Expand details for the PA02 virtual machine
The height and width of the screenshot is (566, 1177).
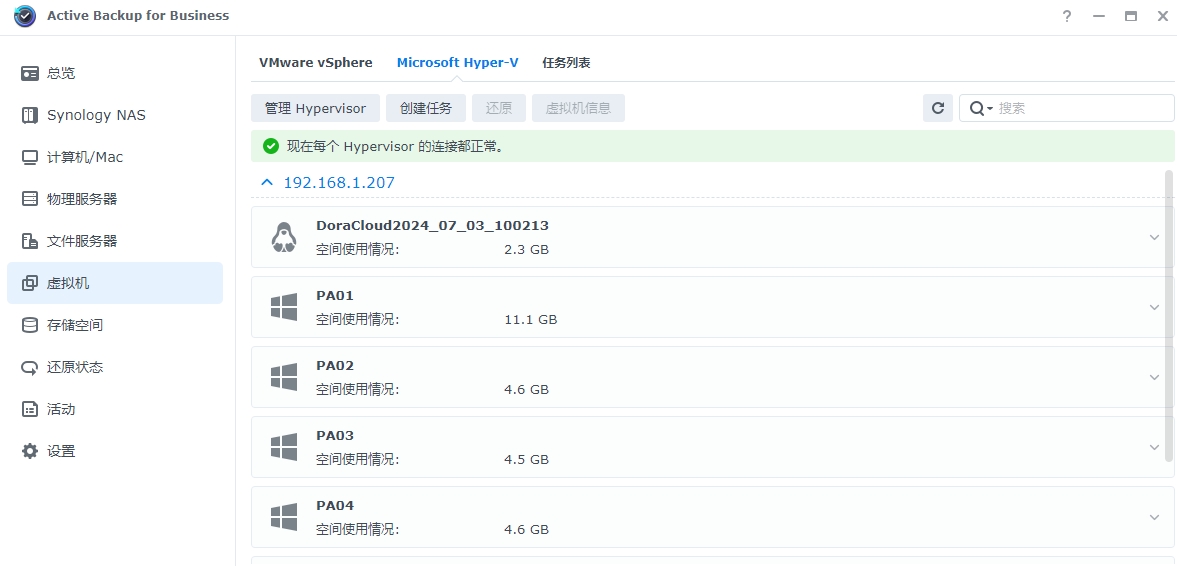[1154, 377]
